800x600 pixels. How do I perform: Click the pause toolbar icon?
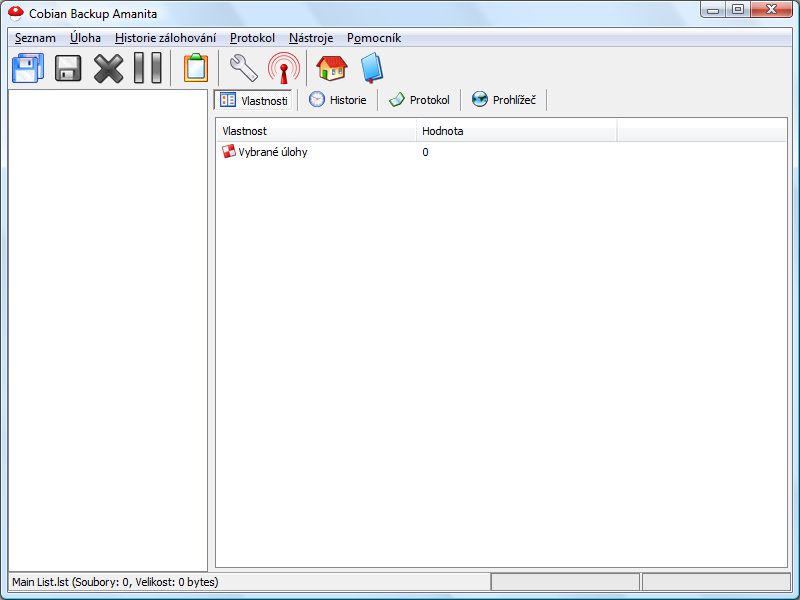(x=147, y=68)
